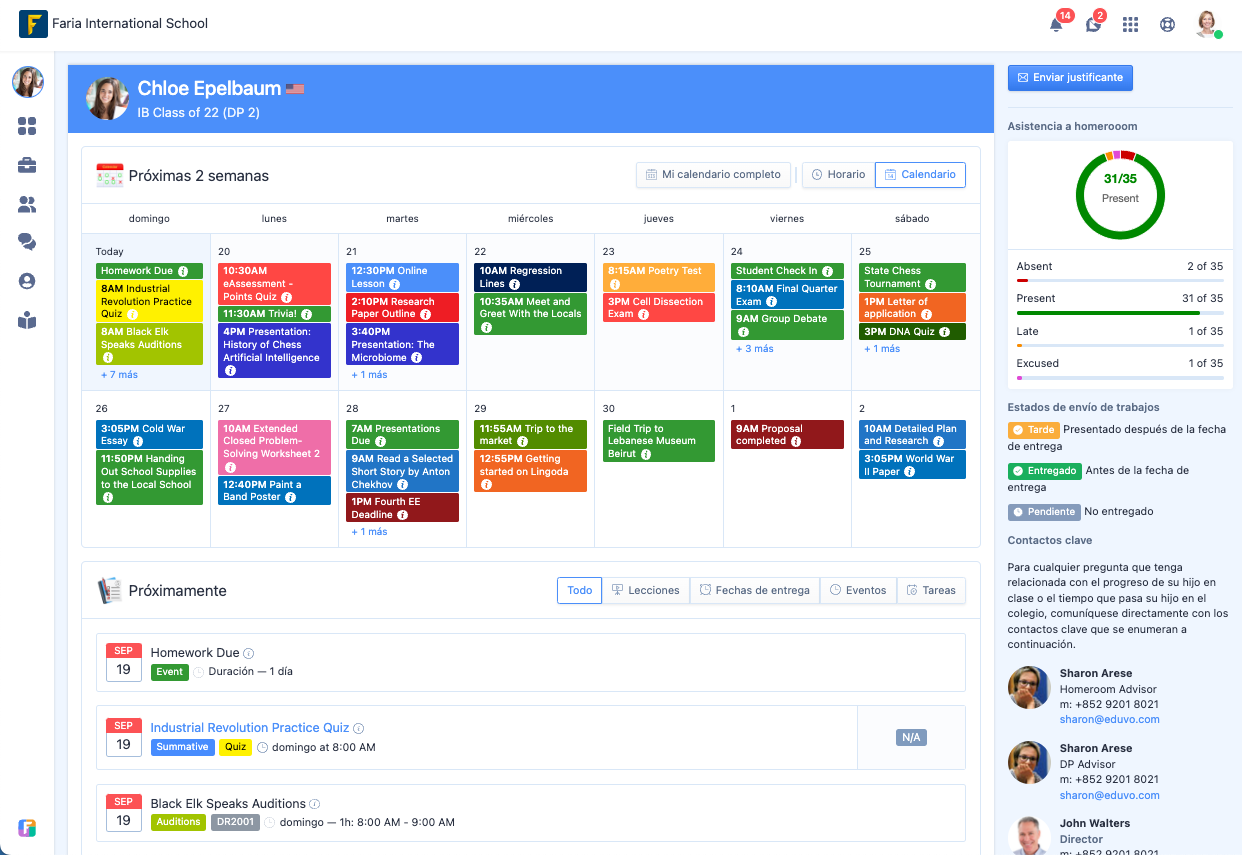The height and width of the screenshot is (855, 1242).
Task: Click the N/A grade badge
Action: pyautogui.click(x=911, y=738)
